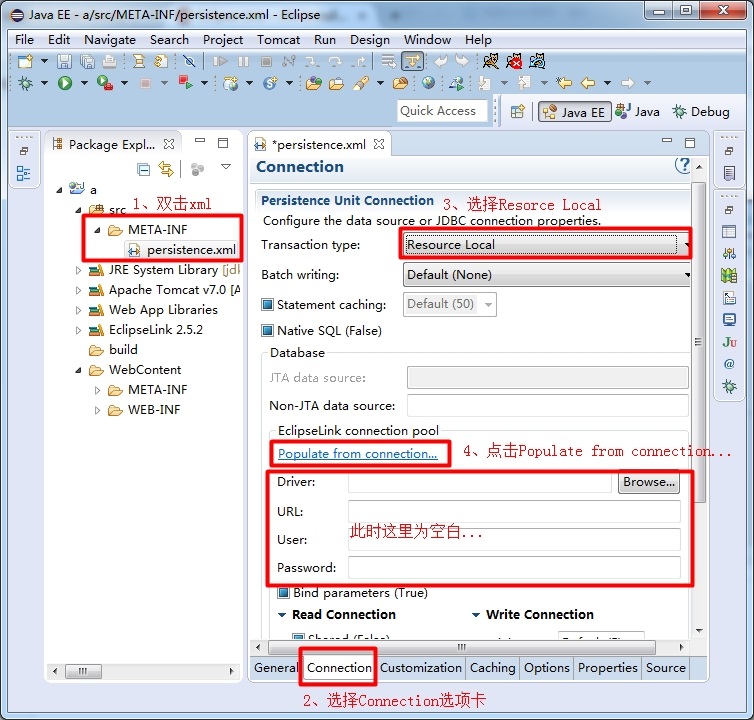The height and width of the screenshot is (720, 754).
Task: Click Populate from connection link
Action: point(357,454)
